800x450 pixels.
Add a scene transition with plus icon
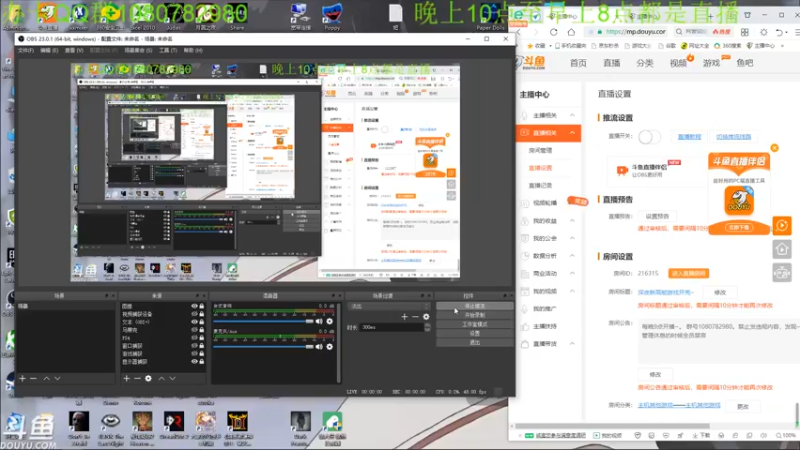[x=404, y=317]
